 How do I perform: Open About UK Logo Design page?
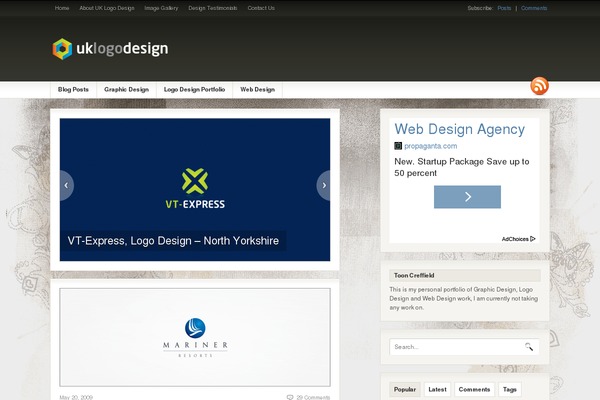(107, 8)
